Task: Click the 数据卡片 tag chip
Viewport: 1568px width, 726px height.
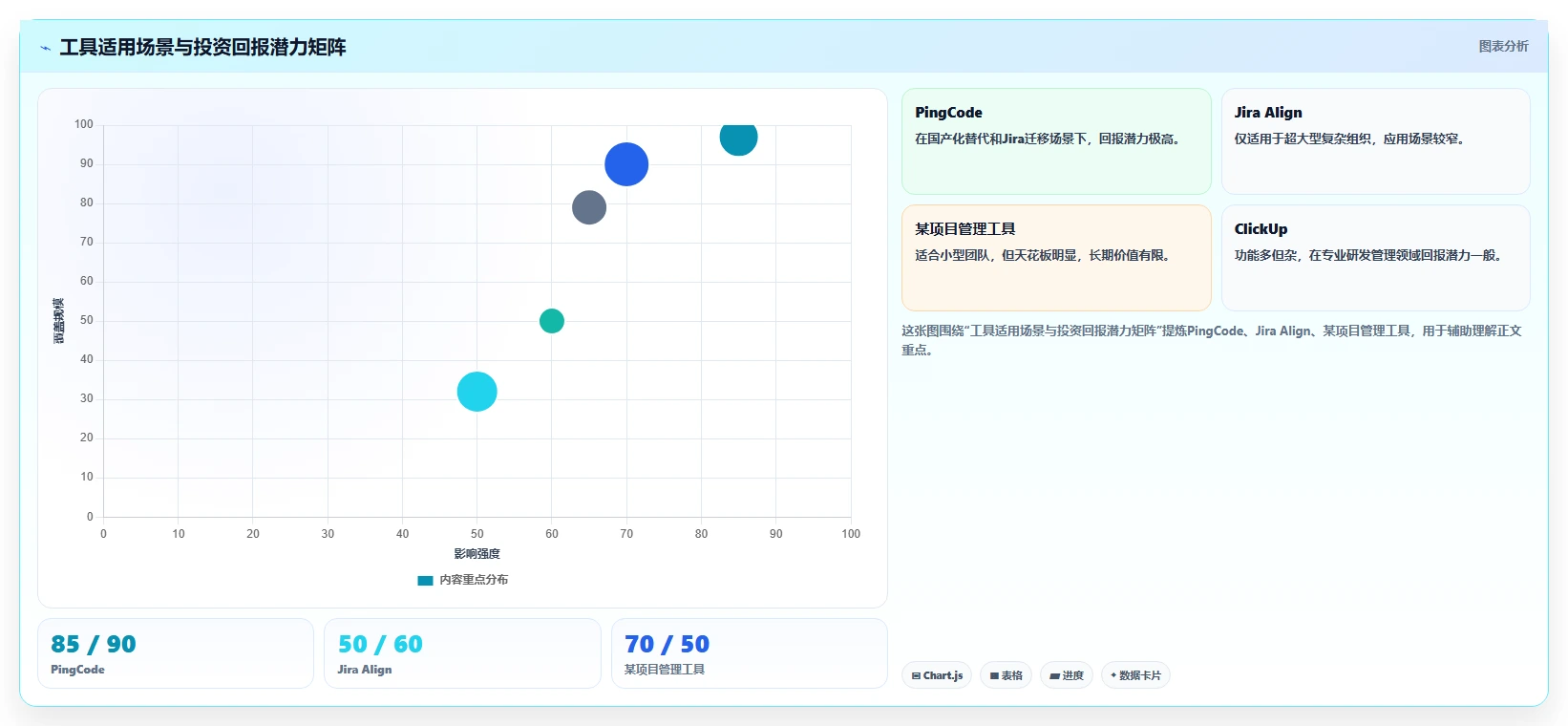Action: (x=1135, y=675)
